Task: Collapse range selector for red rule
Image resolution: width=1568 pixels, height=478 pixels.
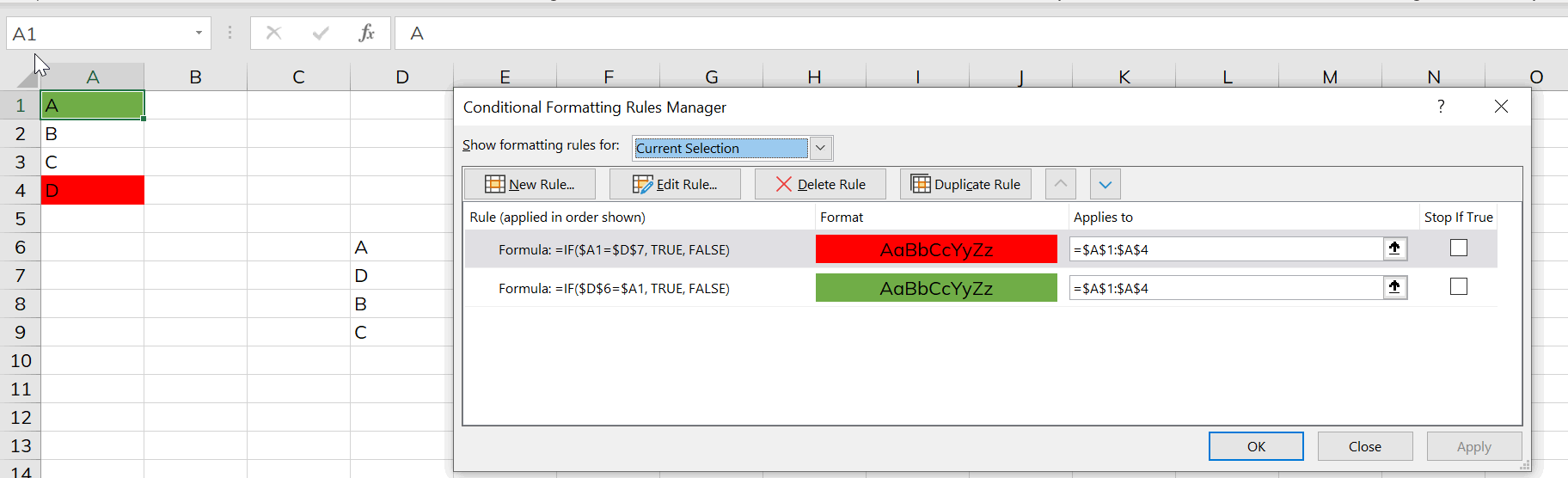Action: [1394, 248]
